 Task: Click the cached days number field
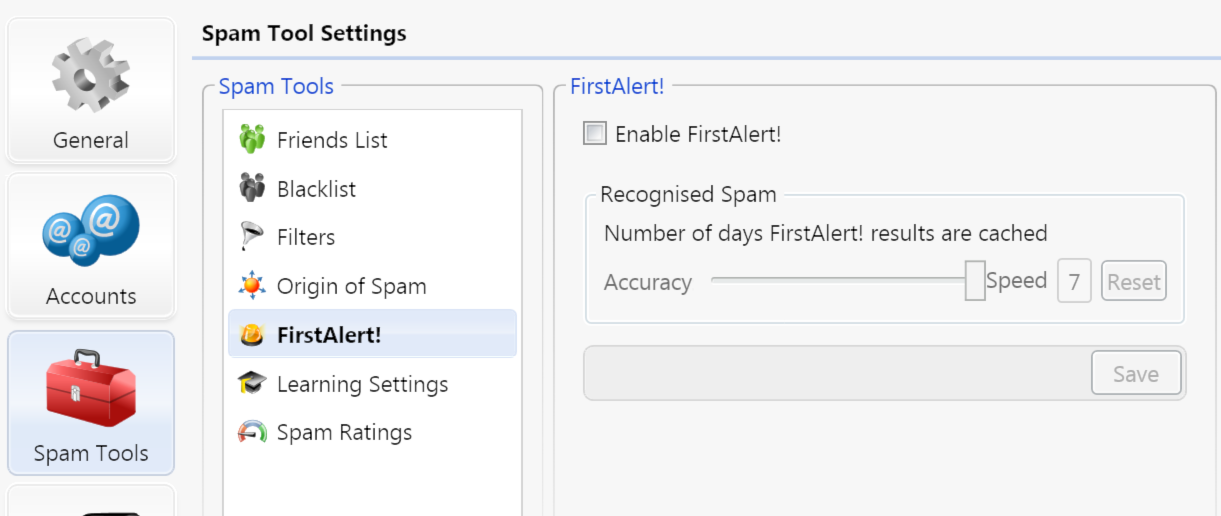1074,282
